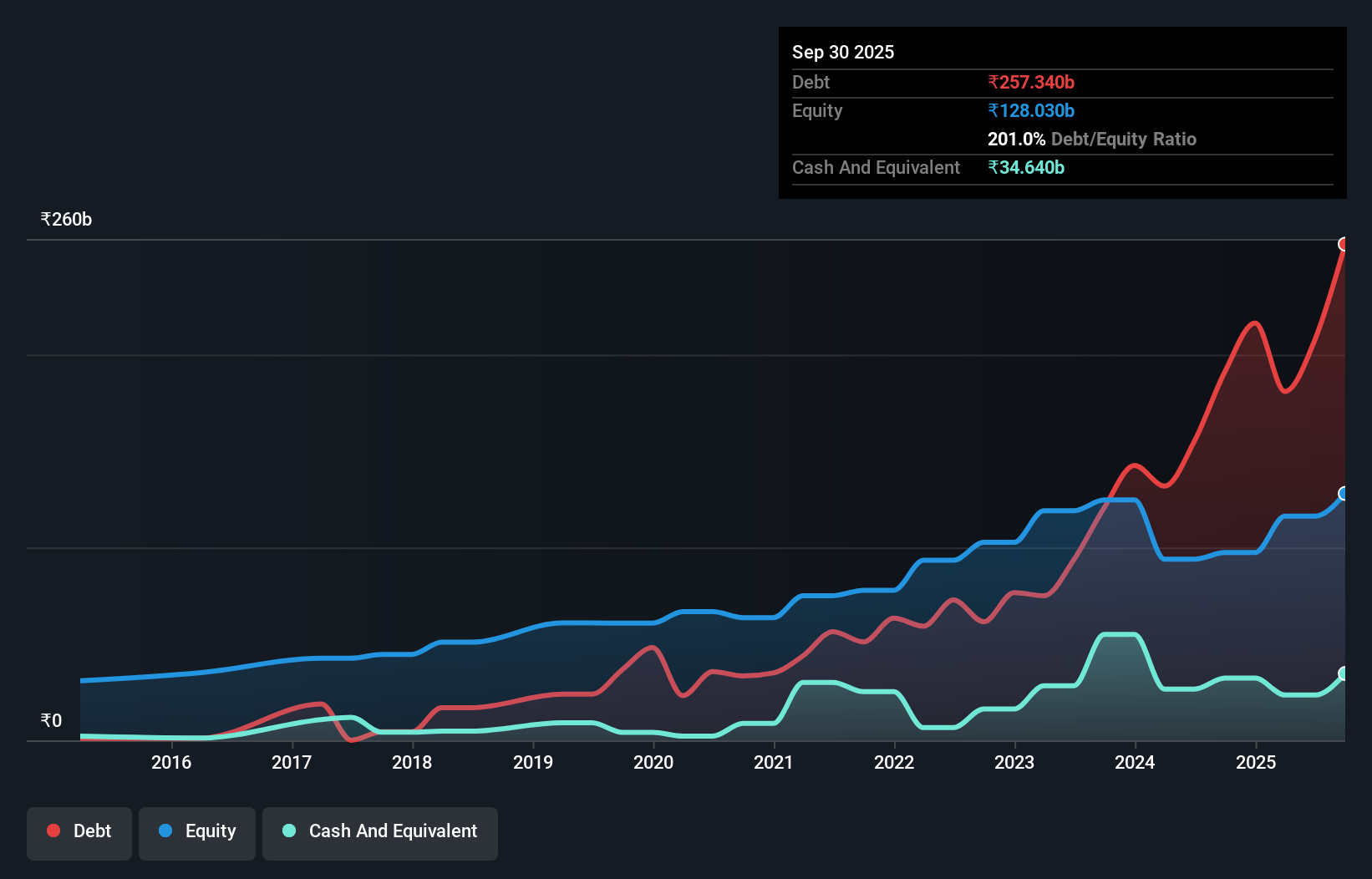Click the ₹257.340b Debt value
This screenshot has height=879, width=1372.
point(1032,82)
